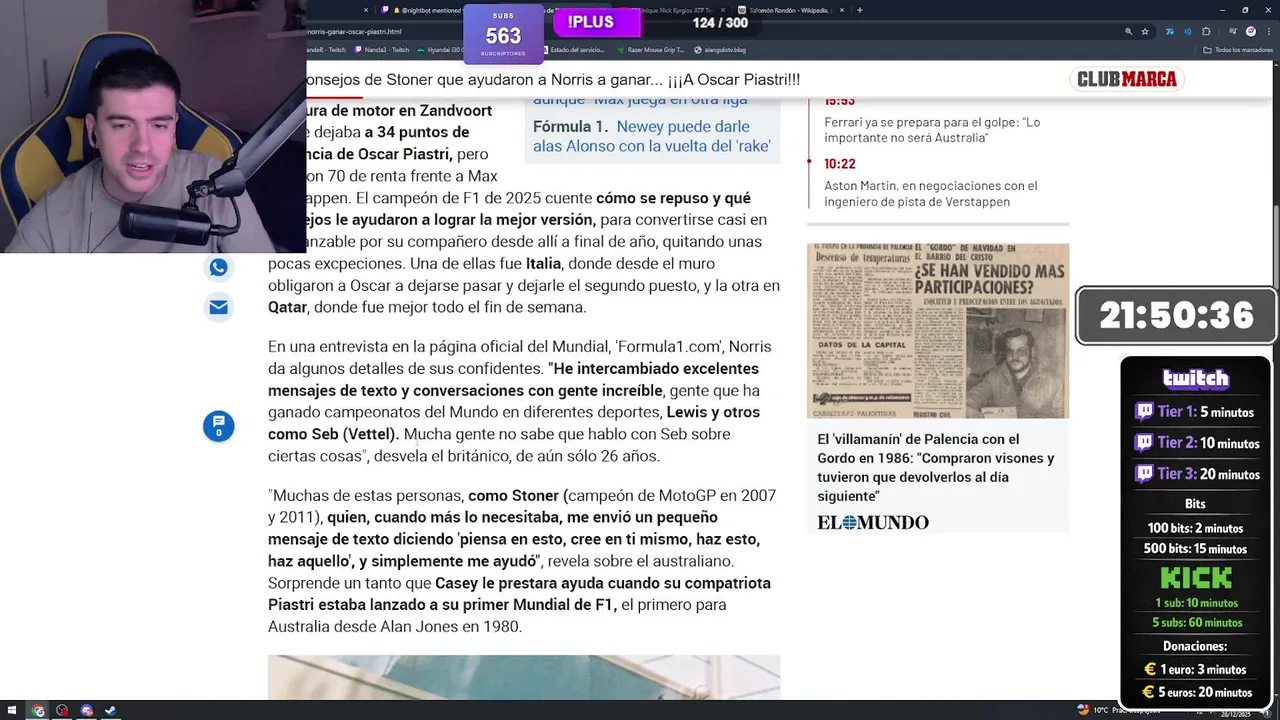The height and width of the screenshot is (720, 1280).
Task: Share the article via the email icon
Action: 218,307
